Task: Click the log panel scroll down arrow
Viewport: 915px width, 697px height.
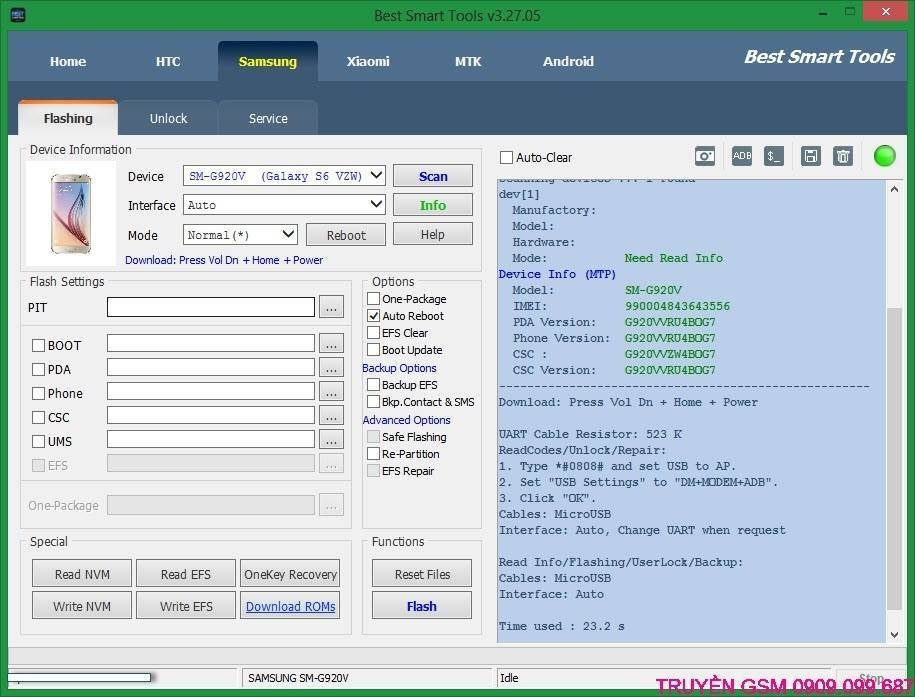Action: (x=894, y=634)
